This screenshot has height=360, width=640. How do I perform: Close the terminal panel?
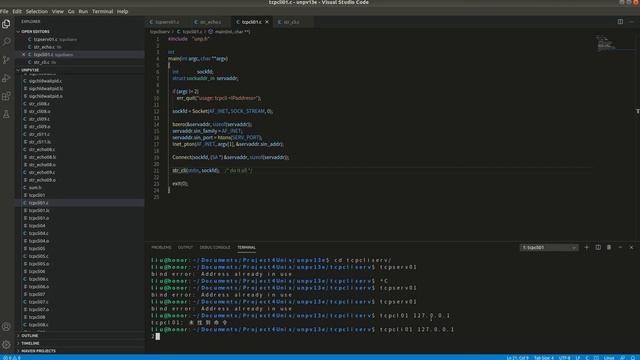point(631,247)
